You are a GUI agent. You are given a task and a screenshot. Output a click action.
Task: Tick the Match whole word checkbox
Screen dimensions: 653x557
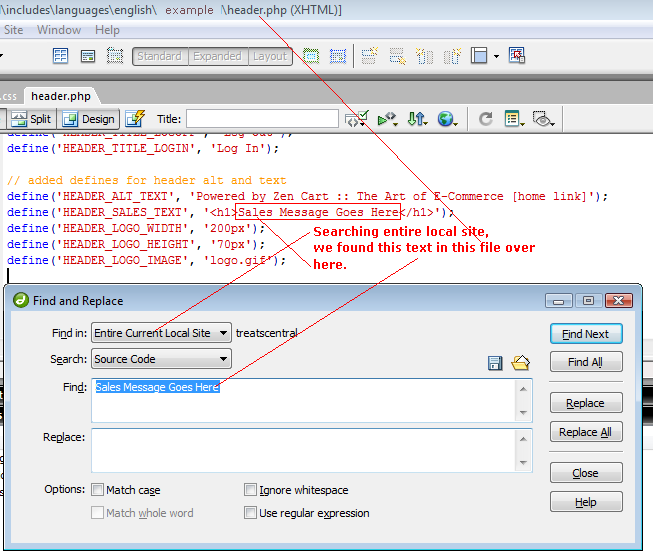[97, 512]
